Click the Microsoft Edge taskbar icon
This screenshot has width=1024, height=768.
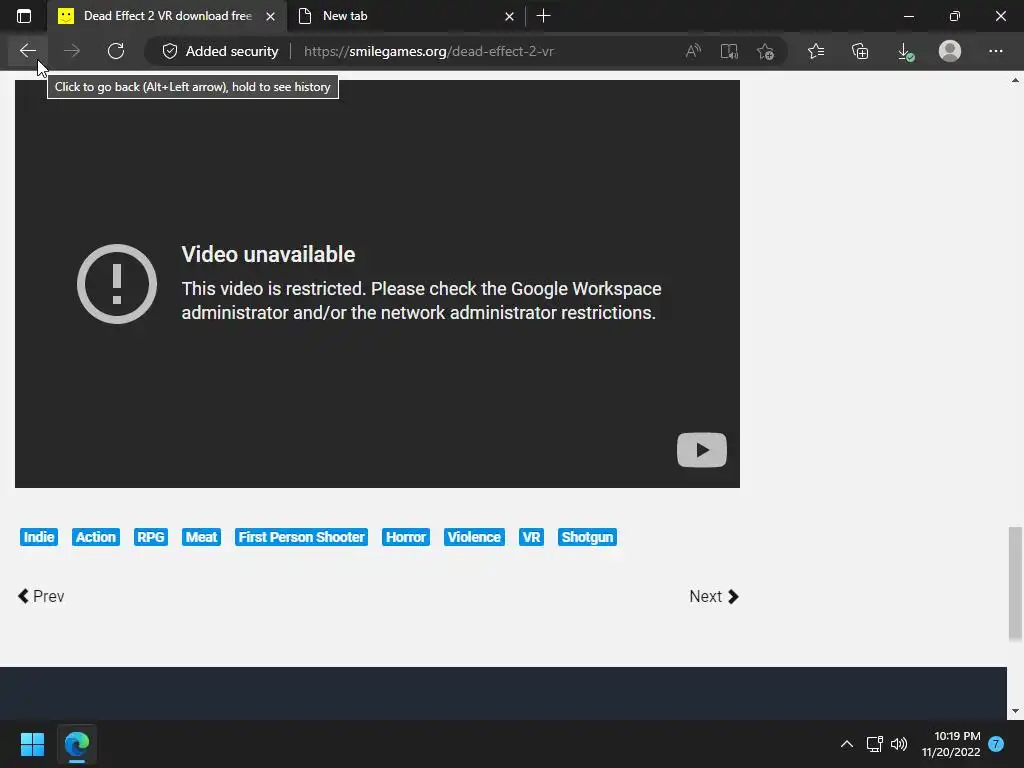[76, 744]
